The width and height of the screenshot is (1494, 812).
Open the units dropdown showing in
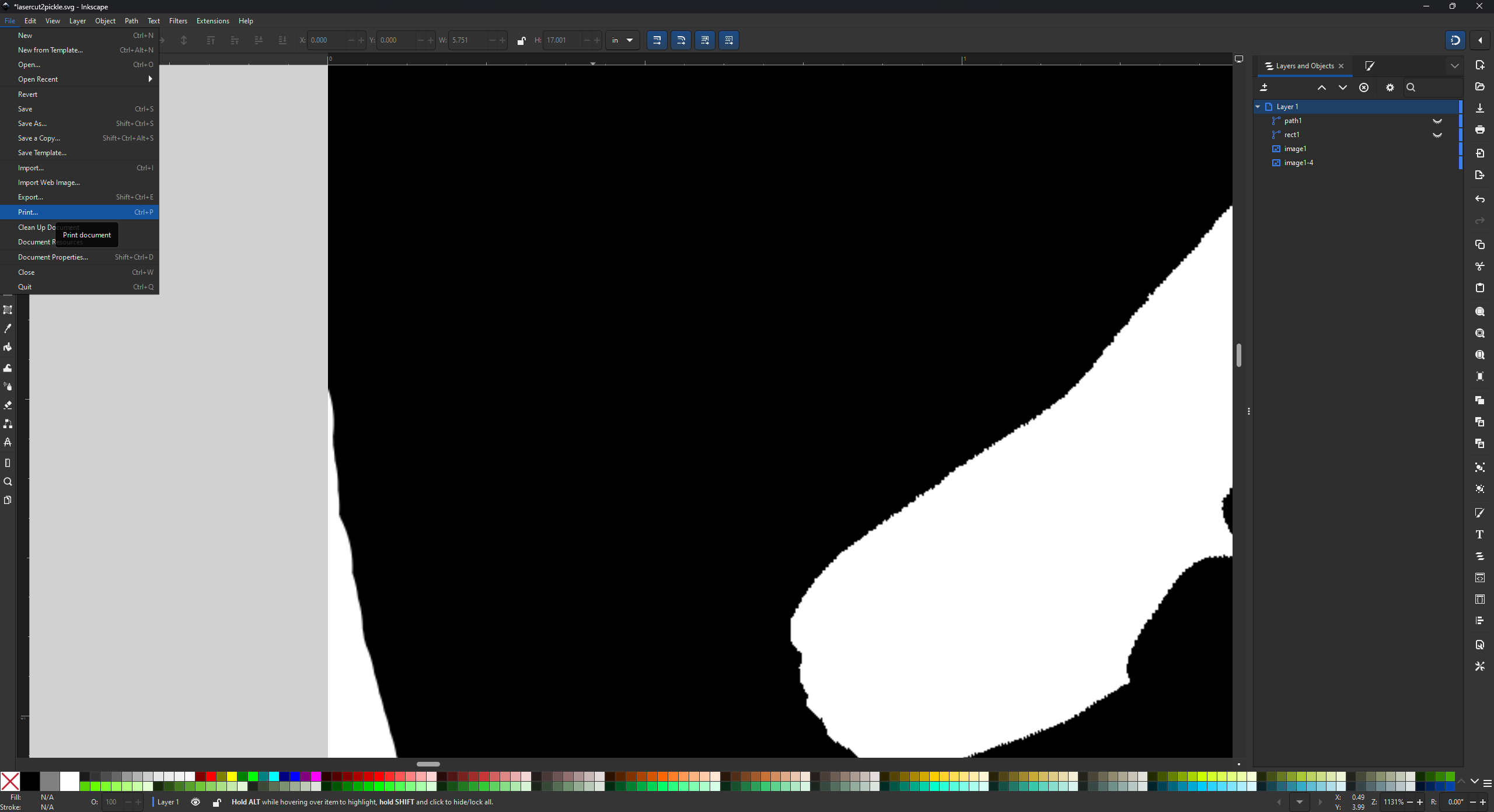click(x=622, y=40)
